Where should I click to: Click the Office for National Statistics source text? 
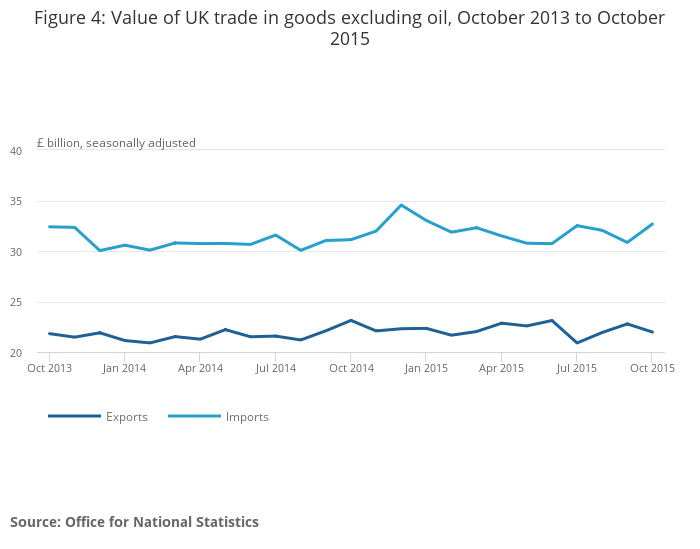click(x=134, y=522)
